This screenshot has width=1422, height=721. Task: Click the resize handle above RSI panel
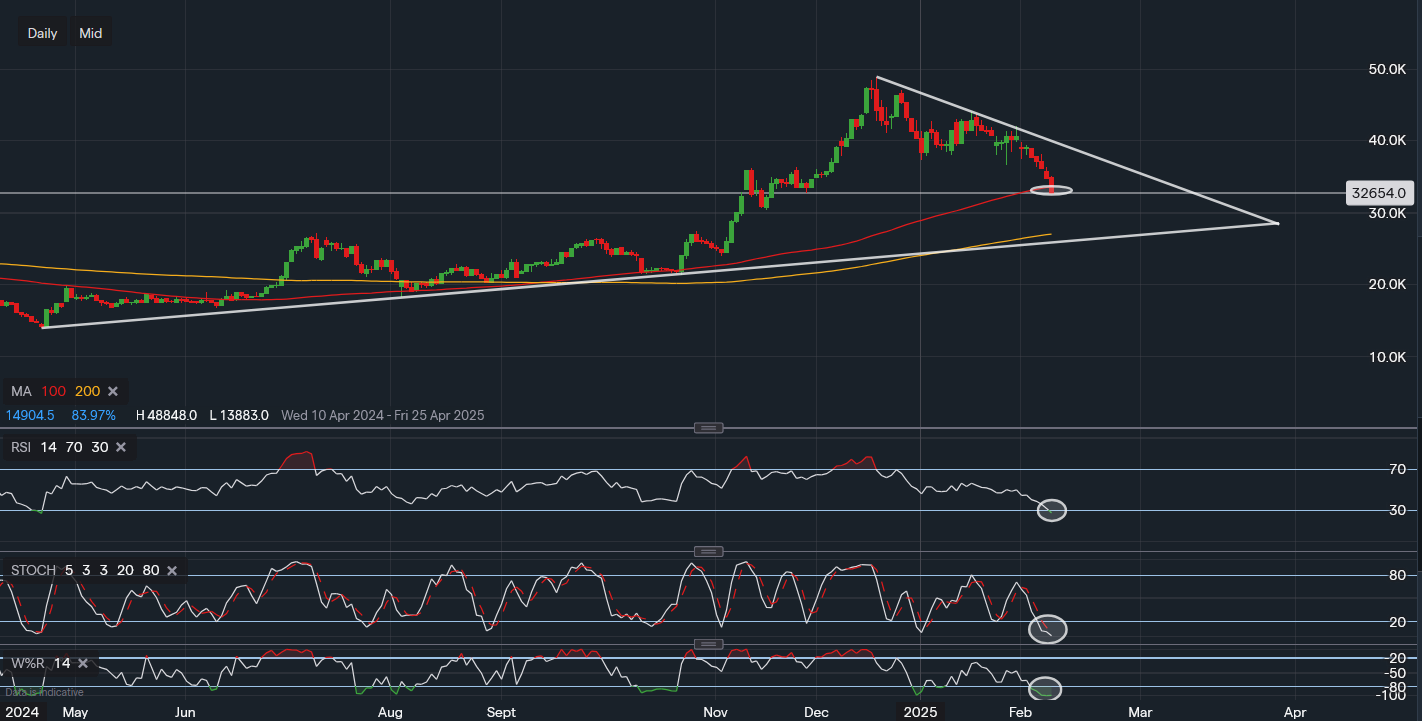pyautogui.click(x=708, y=428)
